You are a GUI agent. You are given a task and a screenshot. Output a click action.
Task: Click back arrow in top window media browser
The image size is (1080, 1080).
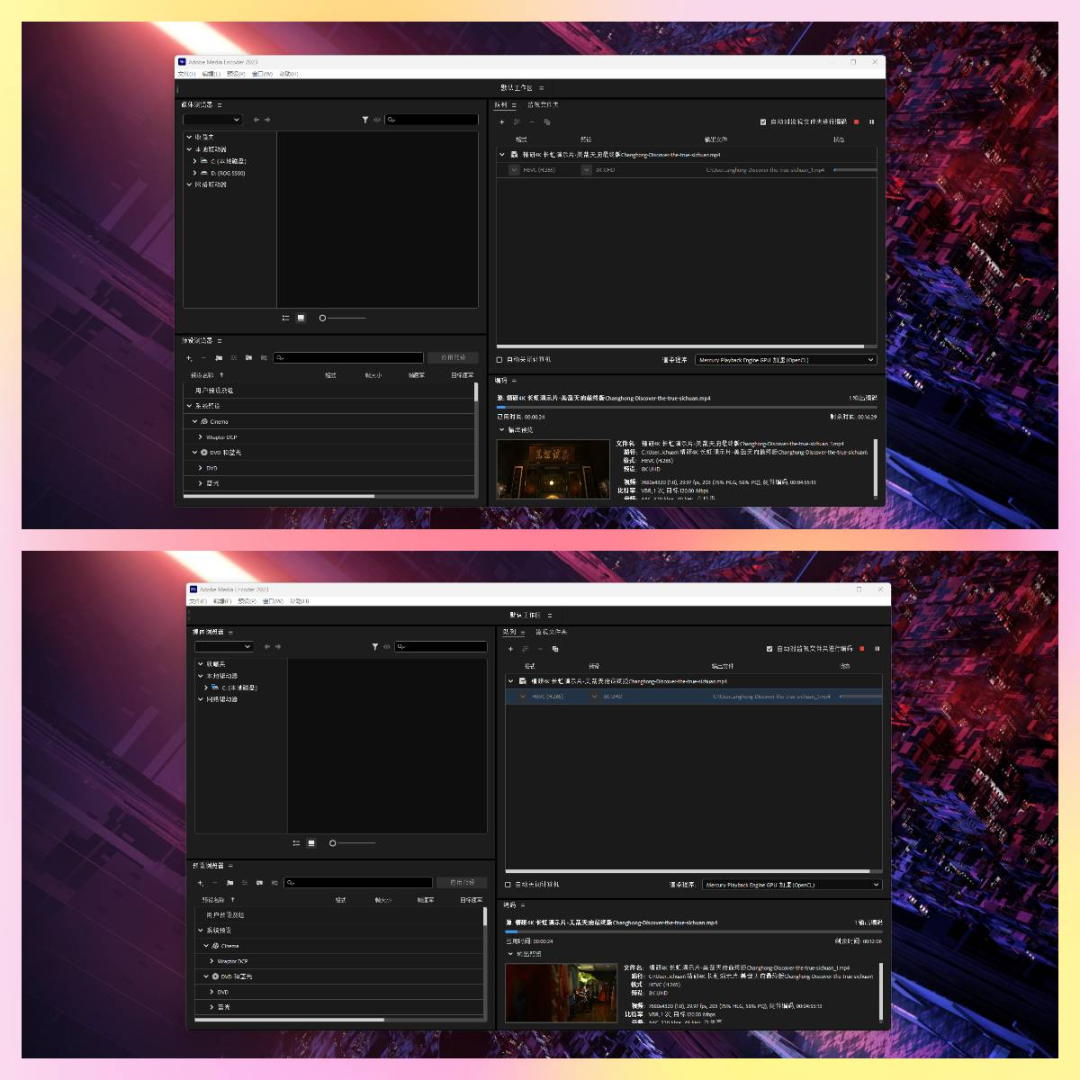click(x=256, y=120)
